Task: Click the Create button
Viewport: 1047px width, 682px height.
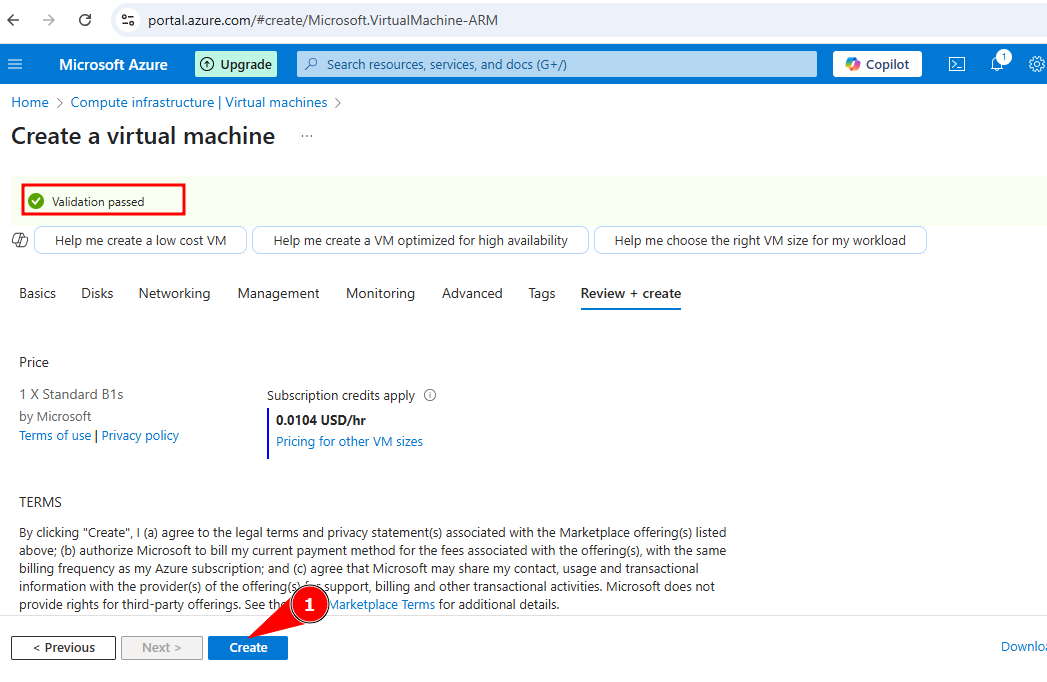Action: coord(248,647)
